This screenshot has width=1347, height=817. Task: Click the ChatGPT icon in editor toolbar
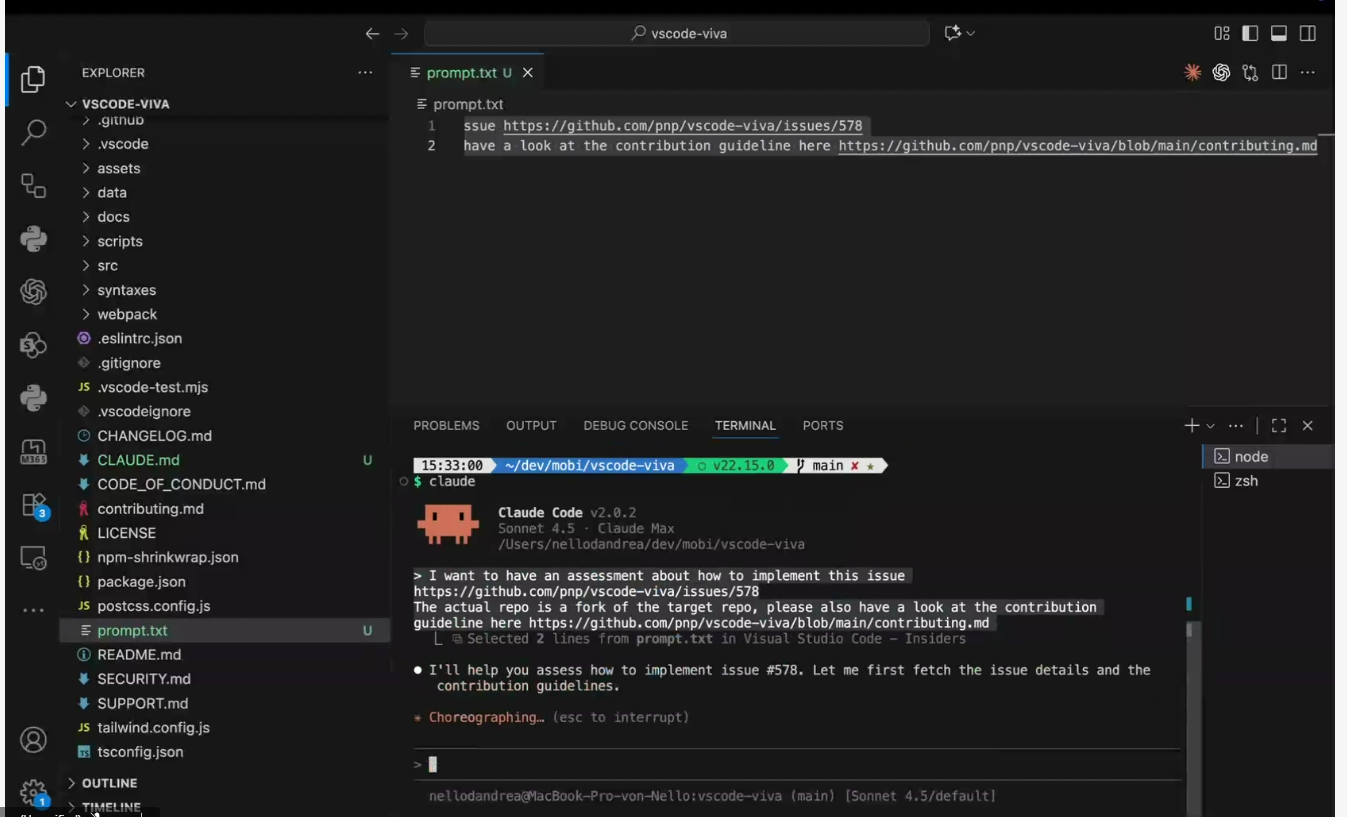1221,72
